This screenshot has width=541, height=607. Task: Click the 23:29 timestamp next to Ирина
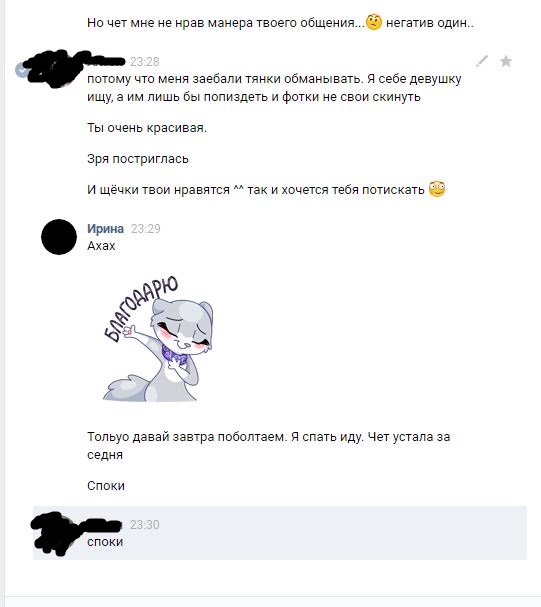[x=146, y=228]
